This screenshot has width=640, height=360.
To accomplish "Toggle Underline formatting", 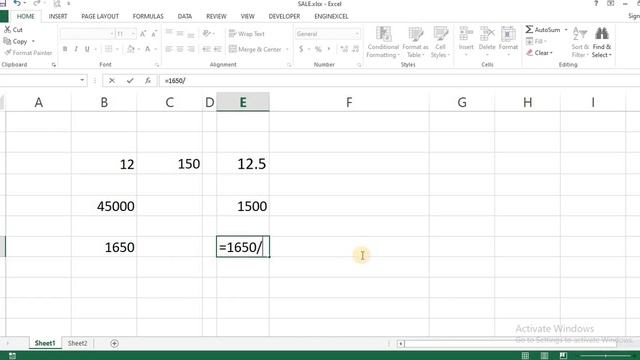I will point(87,49).
